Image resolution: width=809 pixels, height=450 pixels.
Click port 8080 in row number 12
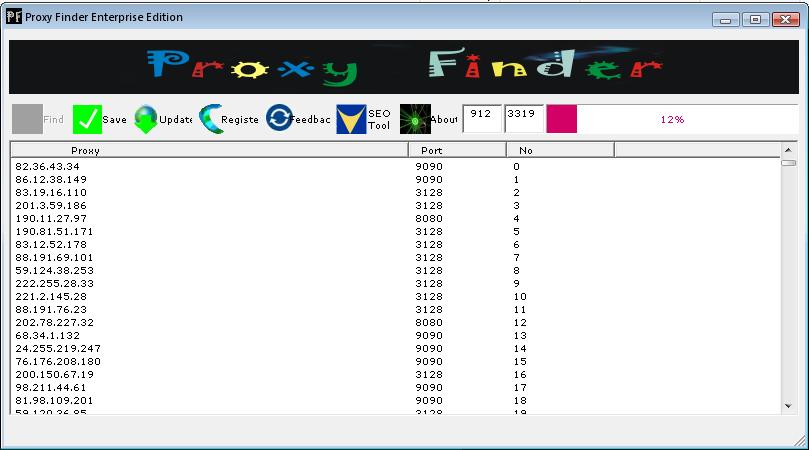coord(429,322)
